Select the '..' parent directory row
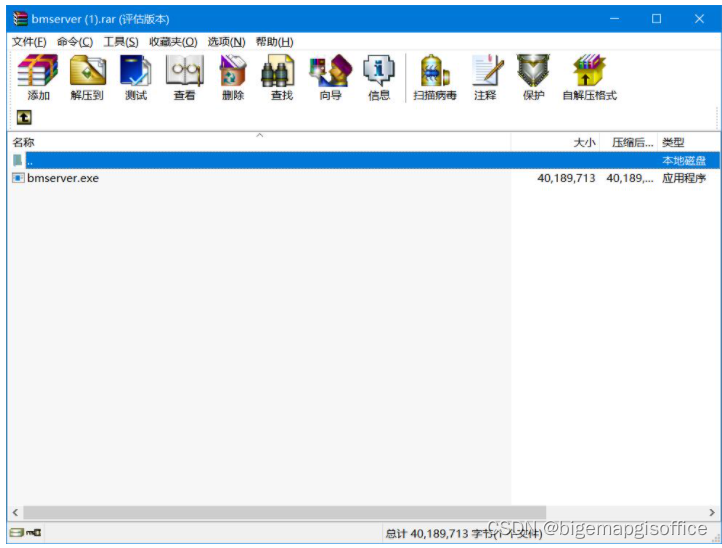Screen dimensions: 722x548 tap(364, 160)
